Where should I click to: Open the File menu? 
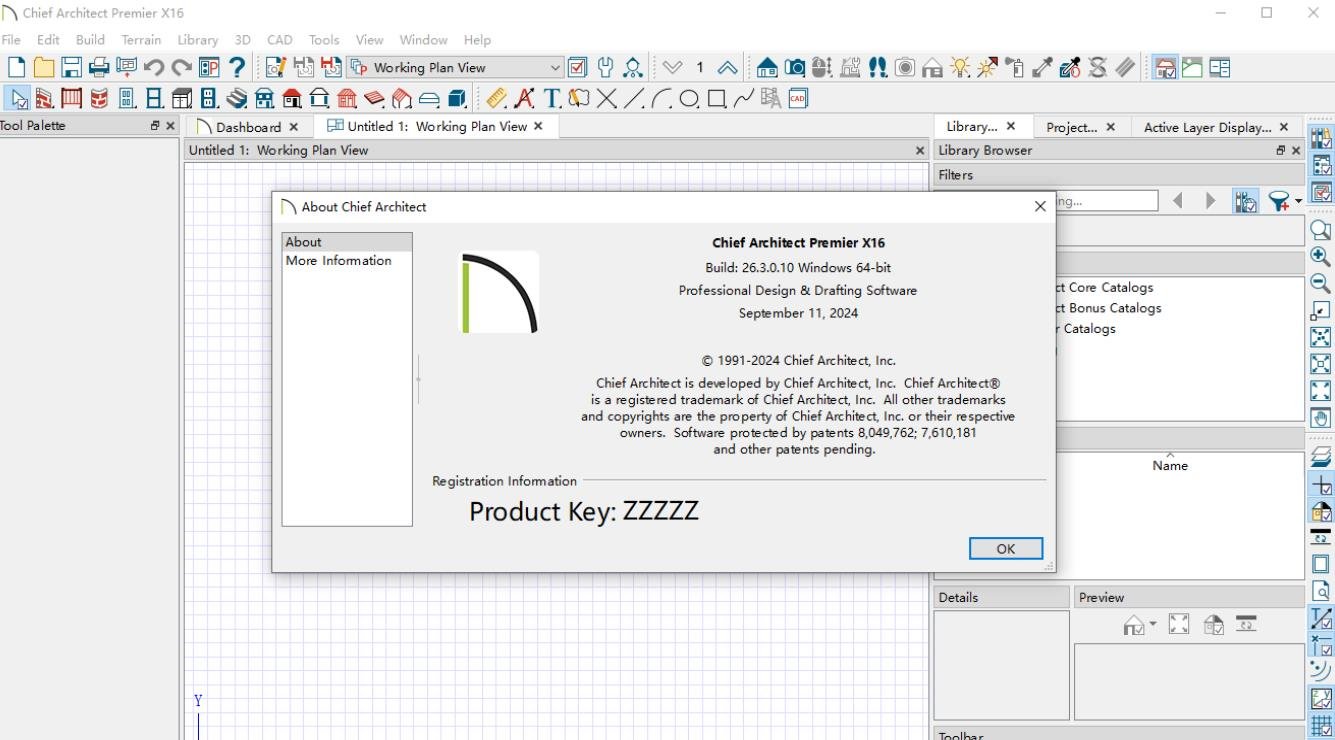11,40
